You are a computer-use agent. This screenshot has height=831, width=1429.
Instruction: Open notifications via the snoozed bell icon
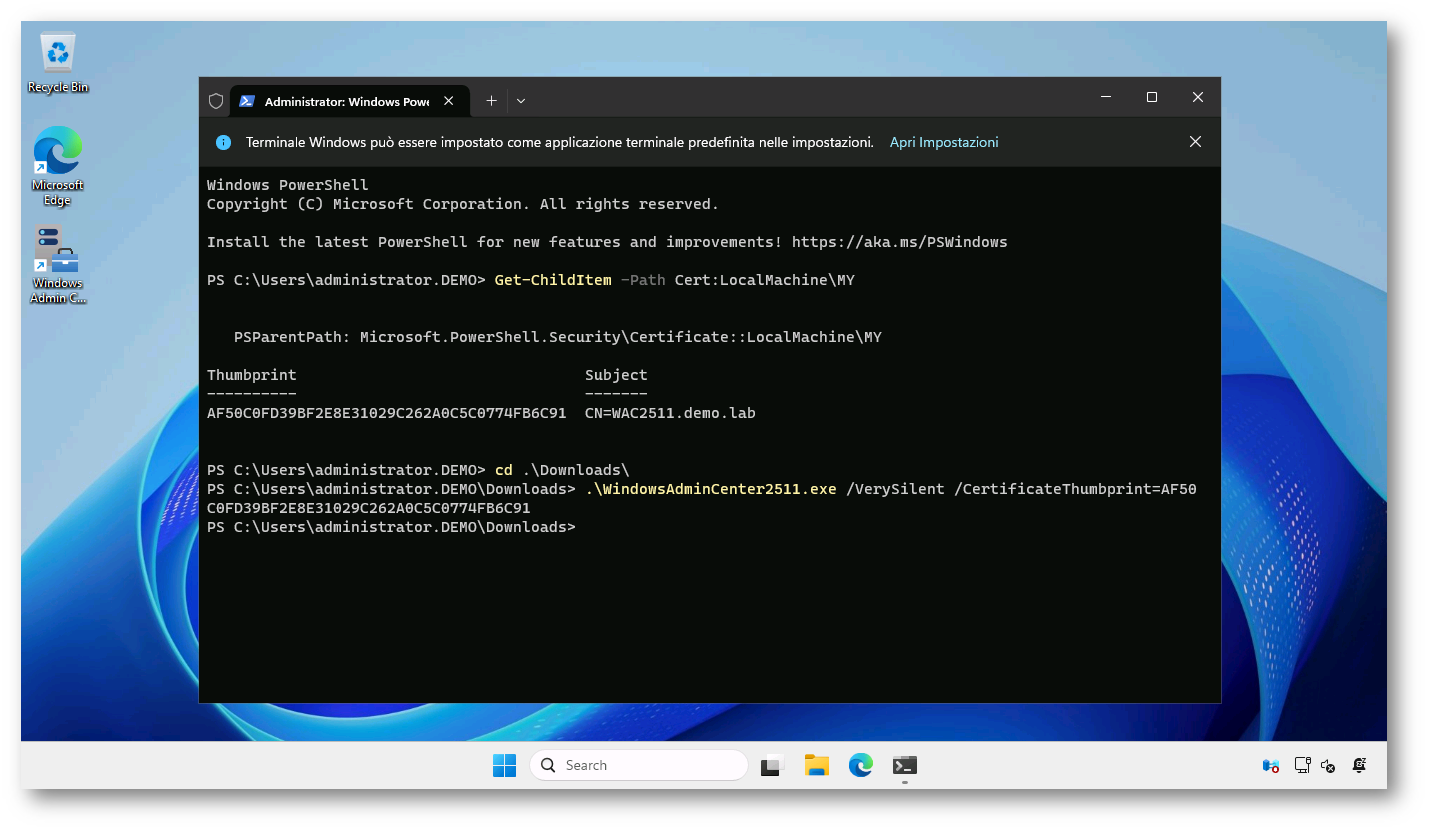coord(1359,766)
